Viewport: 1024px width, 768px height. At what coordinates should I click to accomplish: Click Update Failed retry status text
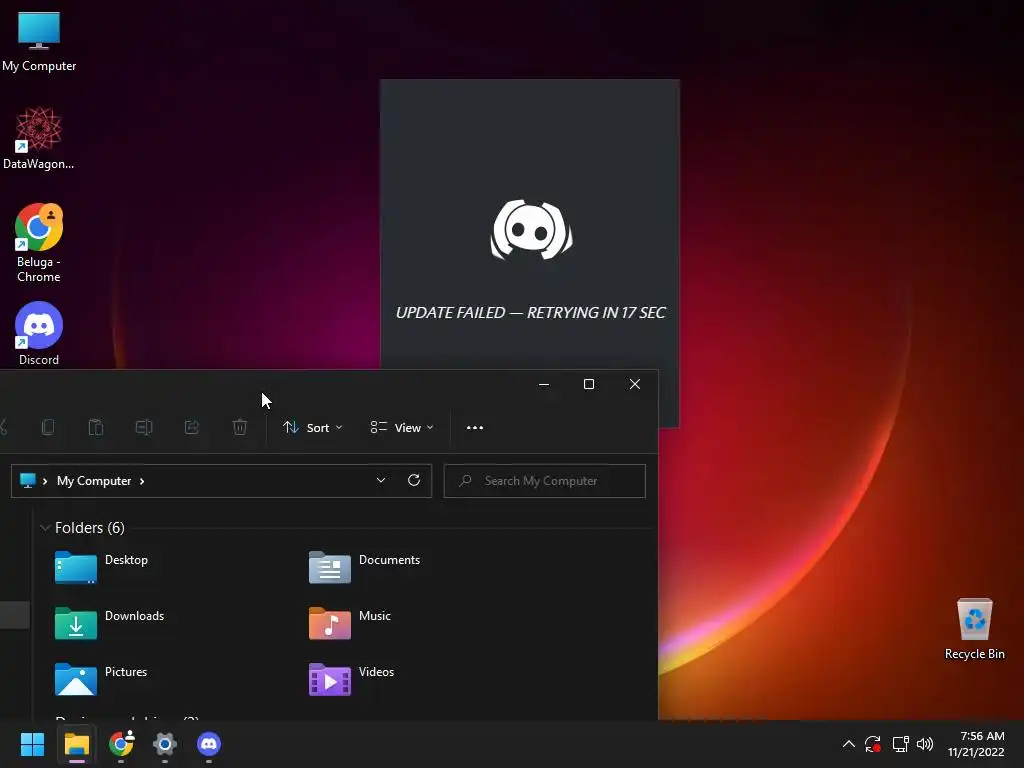[x=530, y=313]
